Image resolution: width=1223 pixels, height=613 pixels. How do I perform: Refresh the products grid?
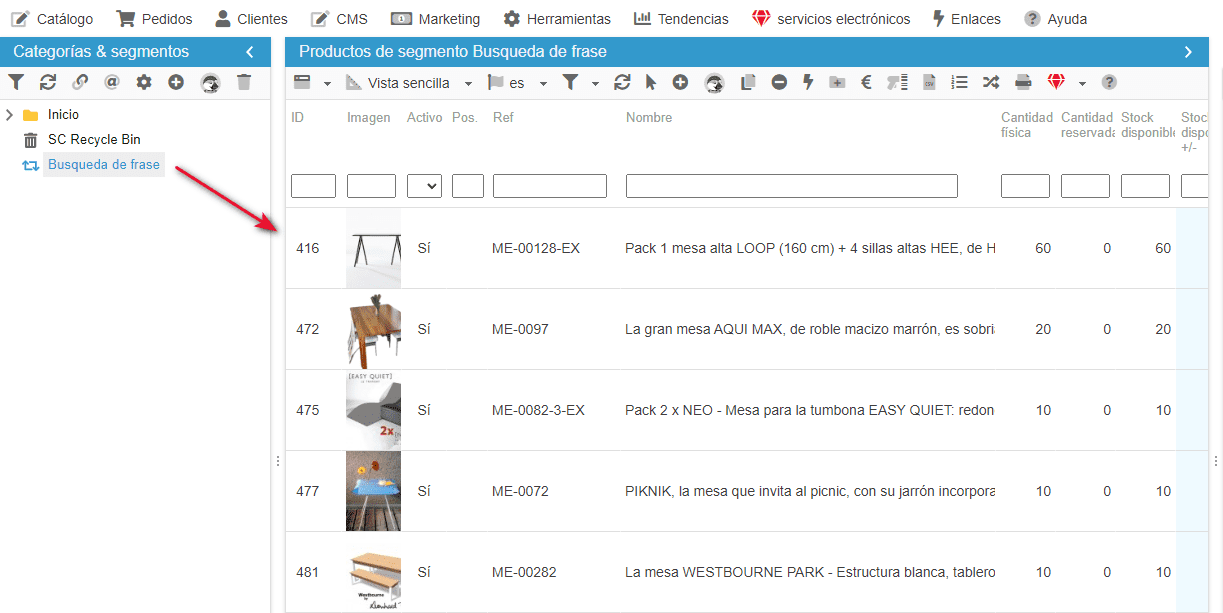(x=622, y=83)
